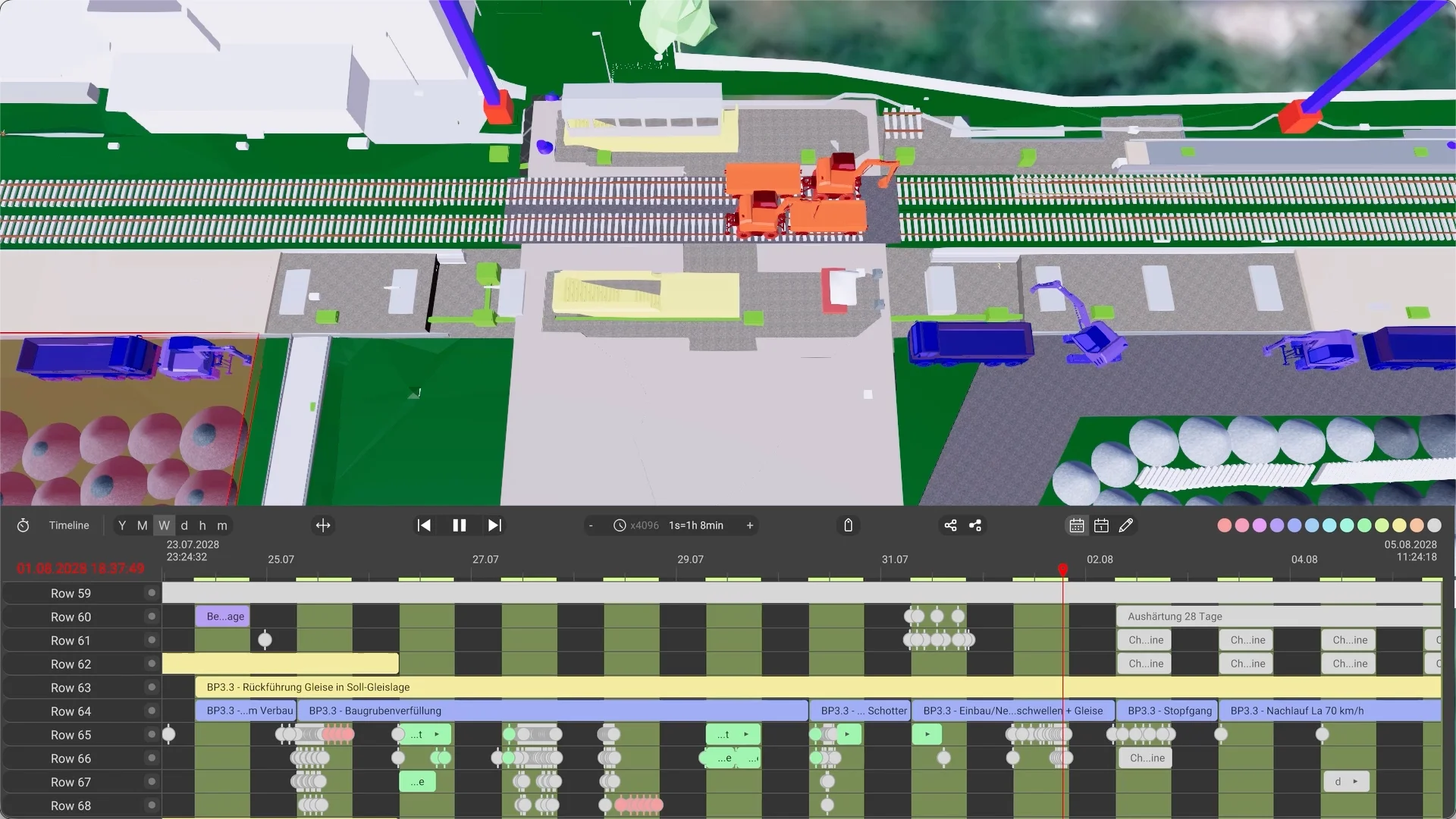This screenshot has height=819, width=1456.
Task: Select the BP3.3 - Stopfgang task
Action: 1167,711
